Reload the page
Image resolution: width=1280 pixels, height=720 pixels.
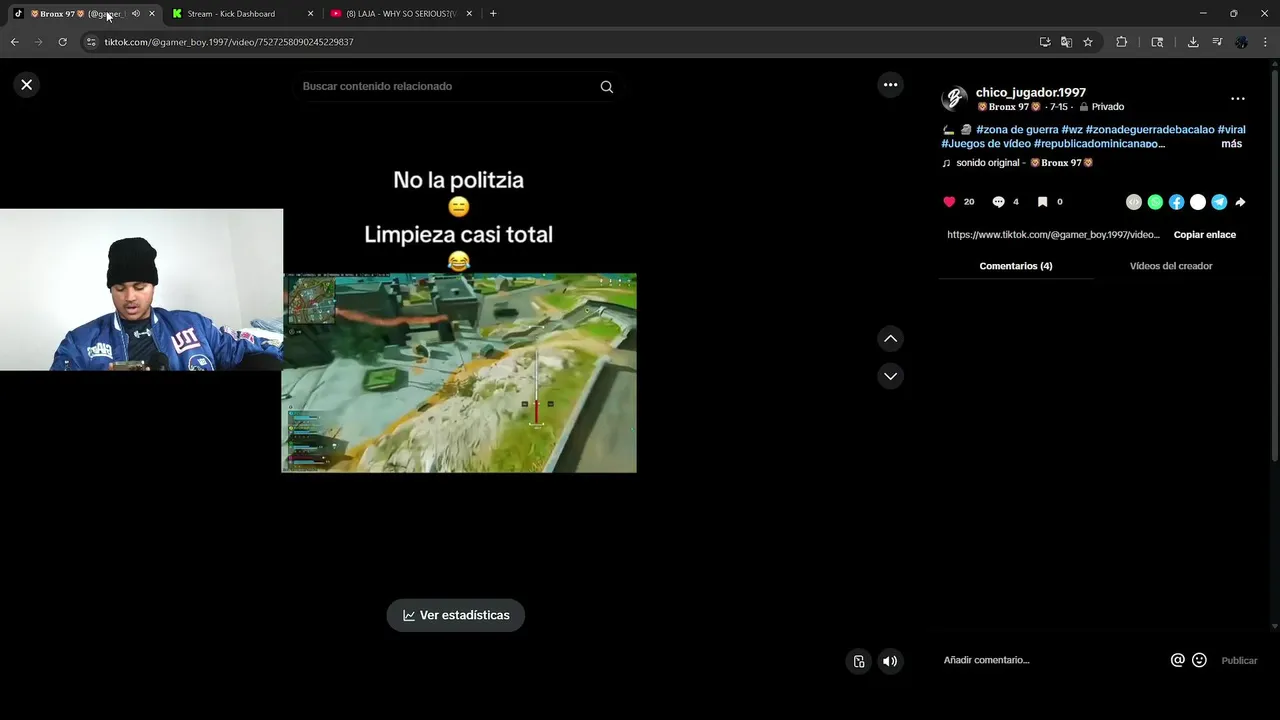[x=62, y=42]
